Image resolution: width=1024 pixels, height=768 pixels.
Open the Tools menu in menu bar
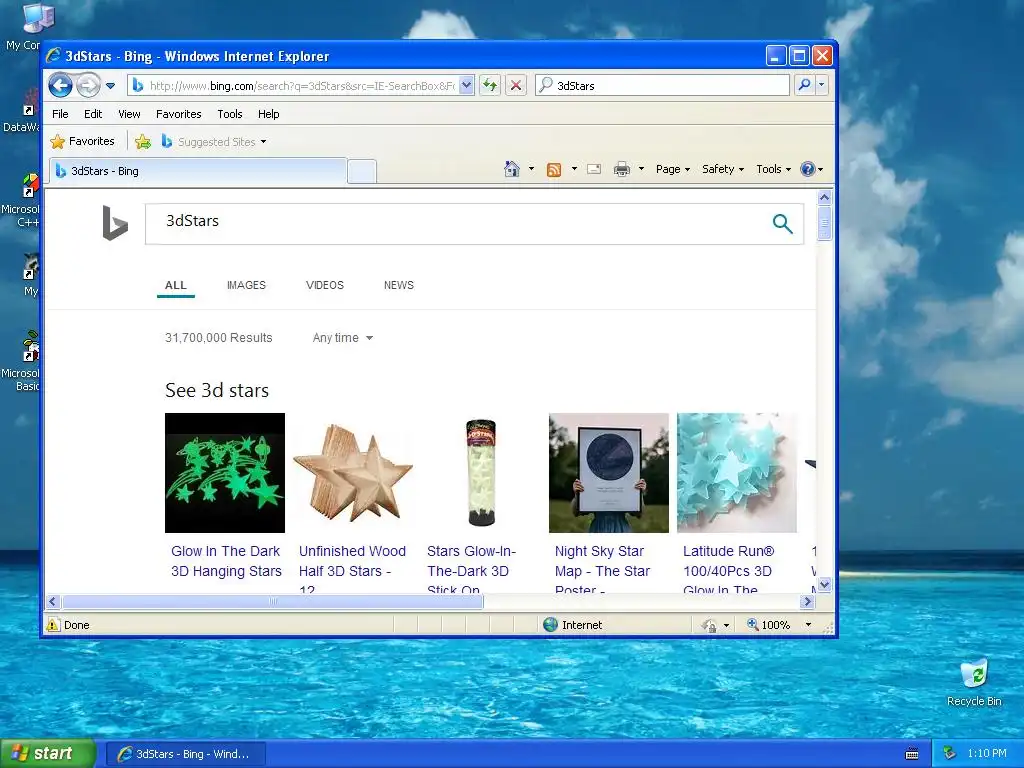(230, 114)
